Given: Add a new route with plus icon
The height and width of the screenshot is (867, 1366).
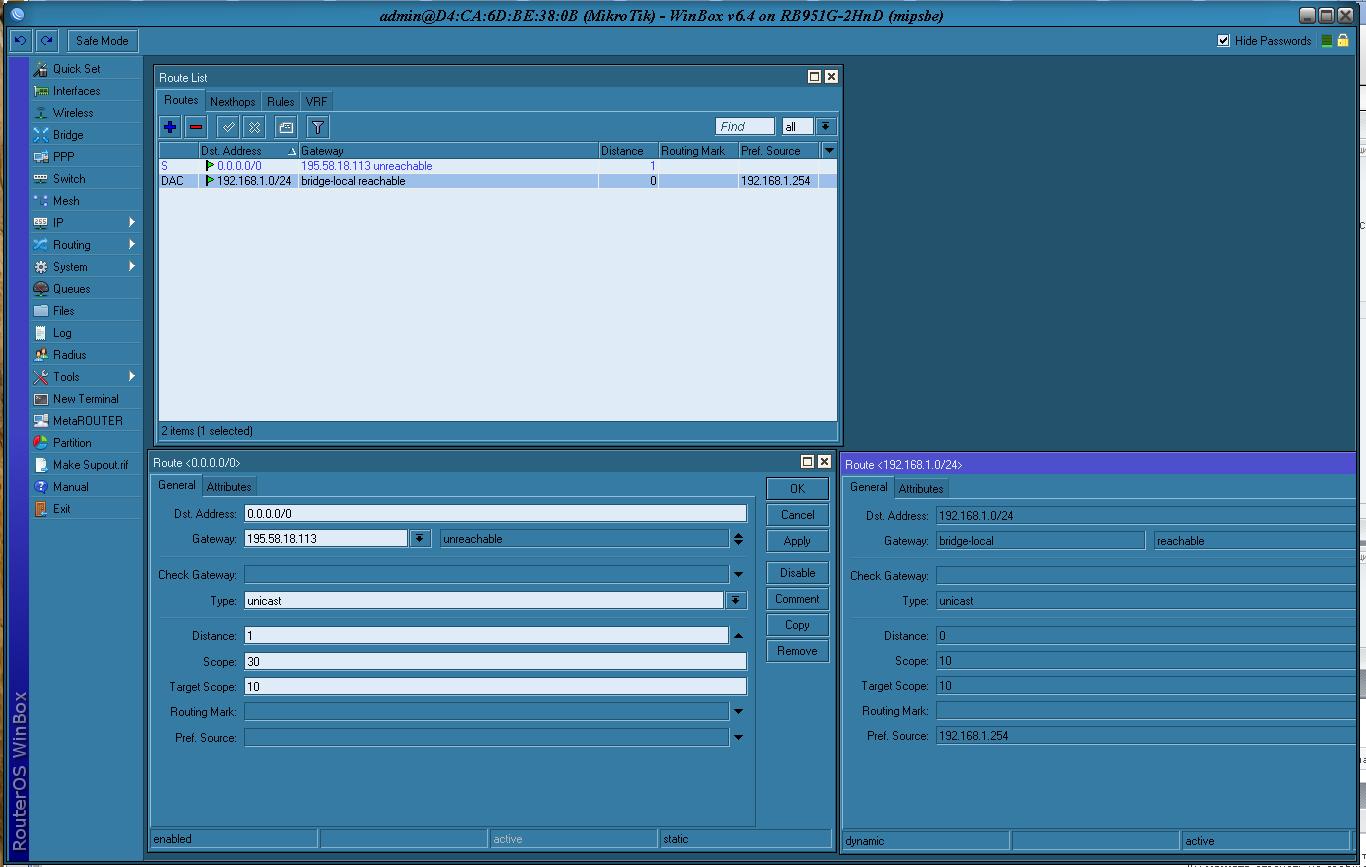Looking at the screenshot, I should click(x=170, y=127).
